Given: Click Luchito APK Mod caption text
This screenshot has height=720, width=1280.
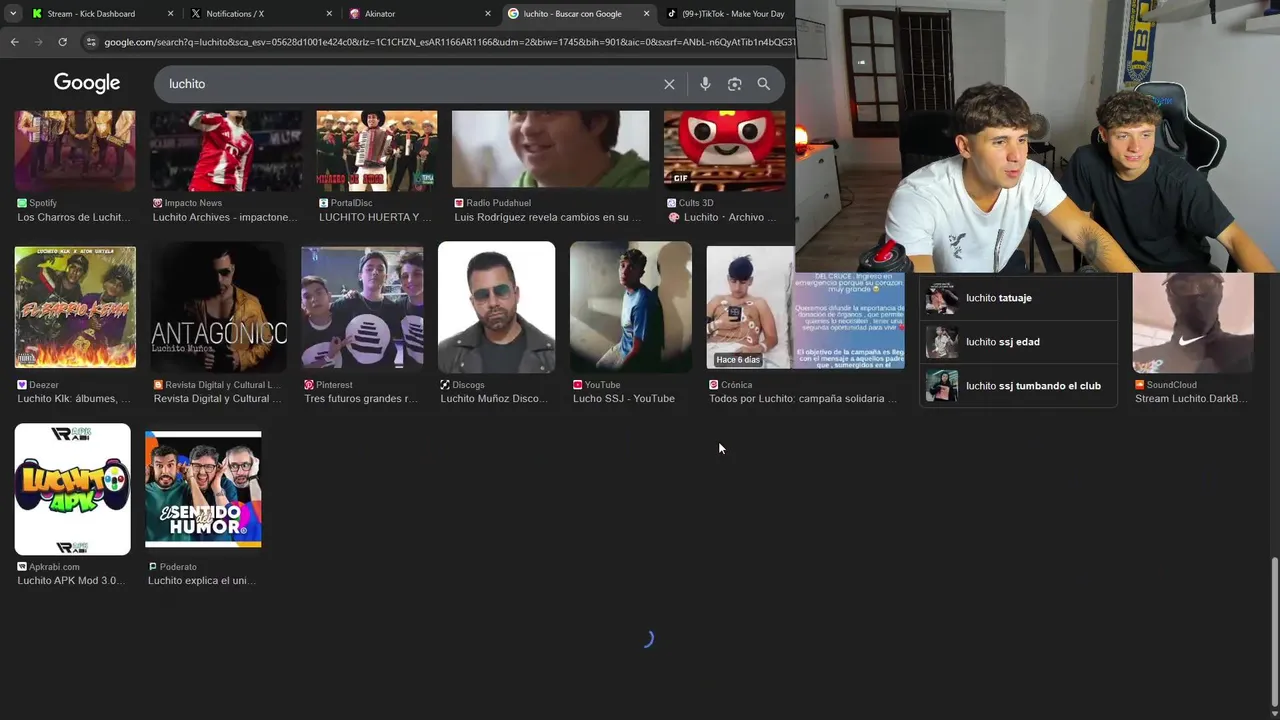Looking at the screenshot, I should (70, 581).
